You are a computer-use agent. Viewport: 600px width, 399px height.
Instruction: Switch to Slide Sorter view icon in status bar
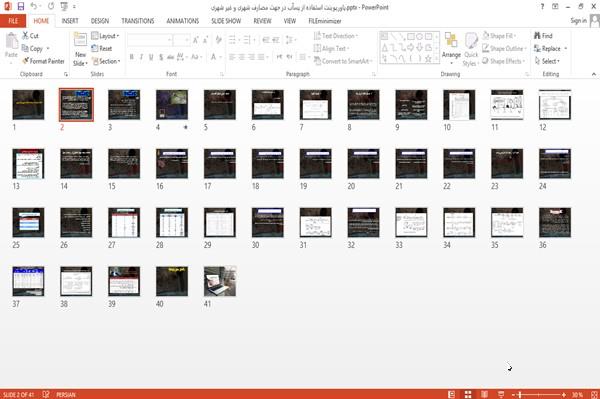point(468,394)
